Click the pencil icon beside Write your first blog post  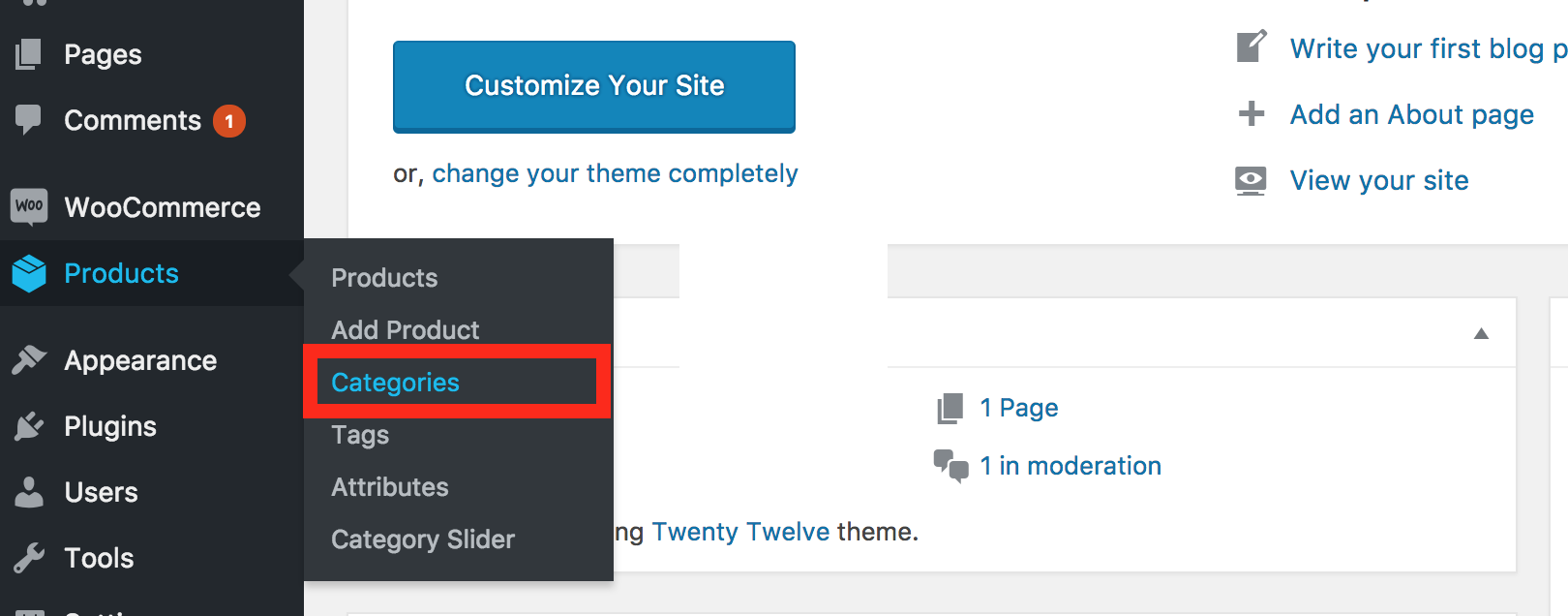(1251, 46)
